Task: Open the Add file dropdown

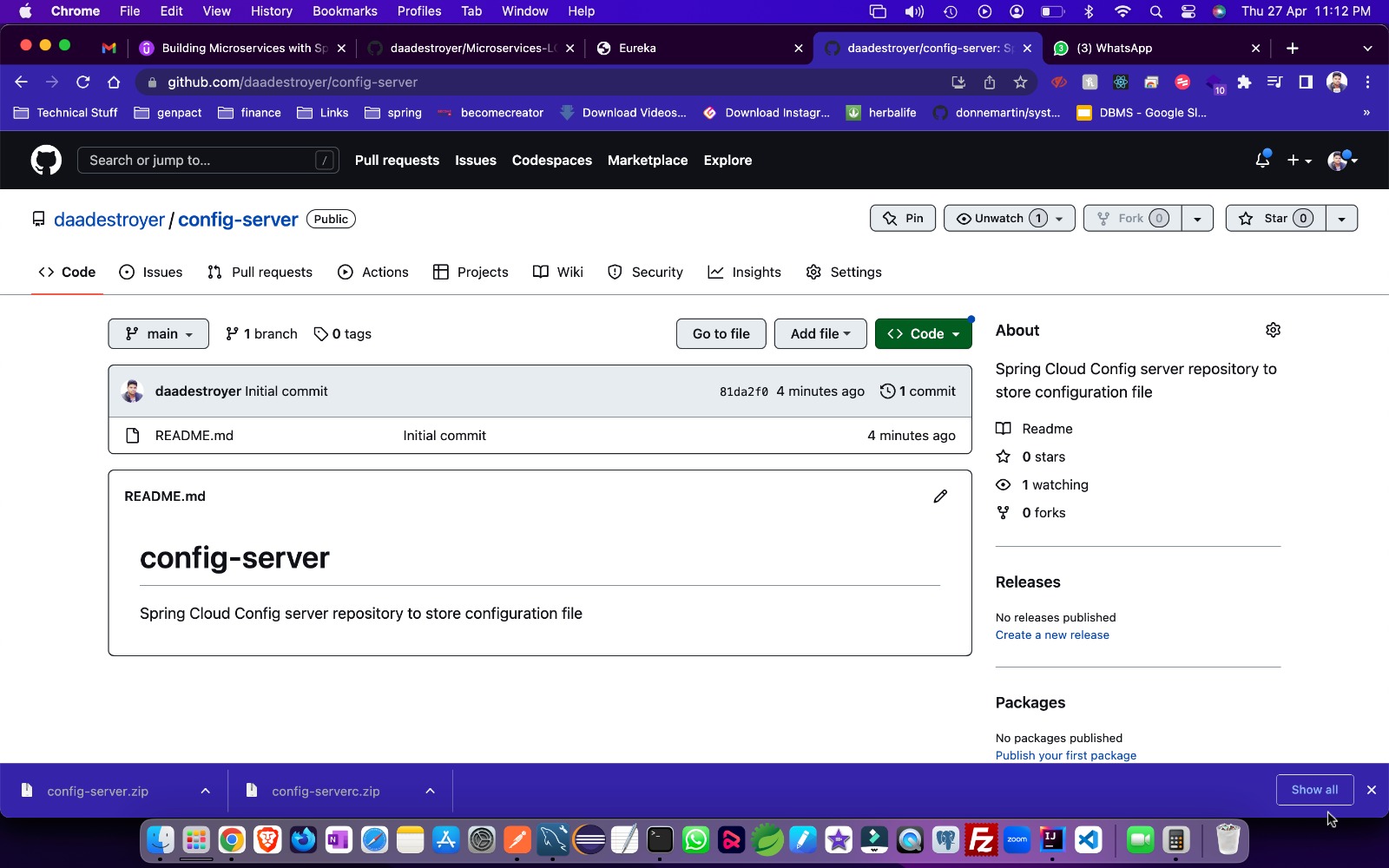Action: coord(819,333)
